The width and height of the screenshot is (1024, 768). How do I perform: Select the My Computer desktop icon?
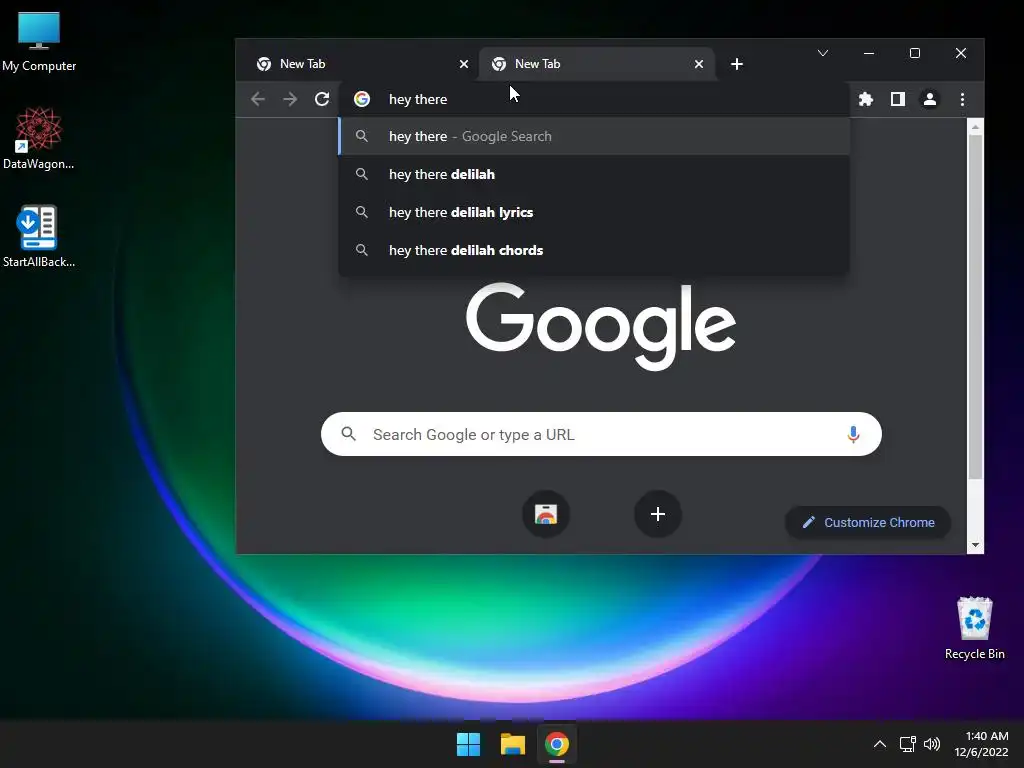click(39, 42)
